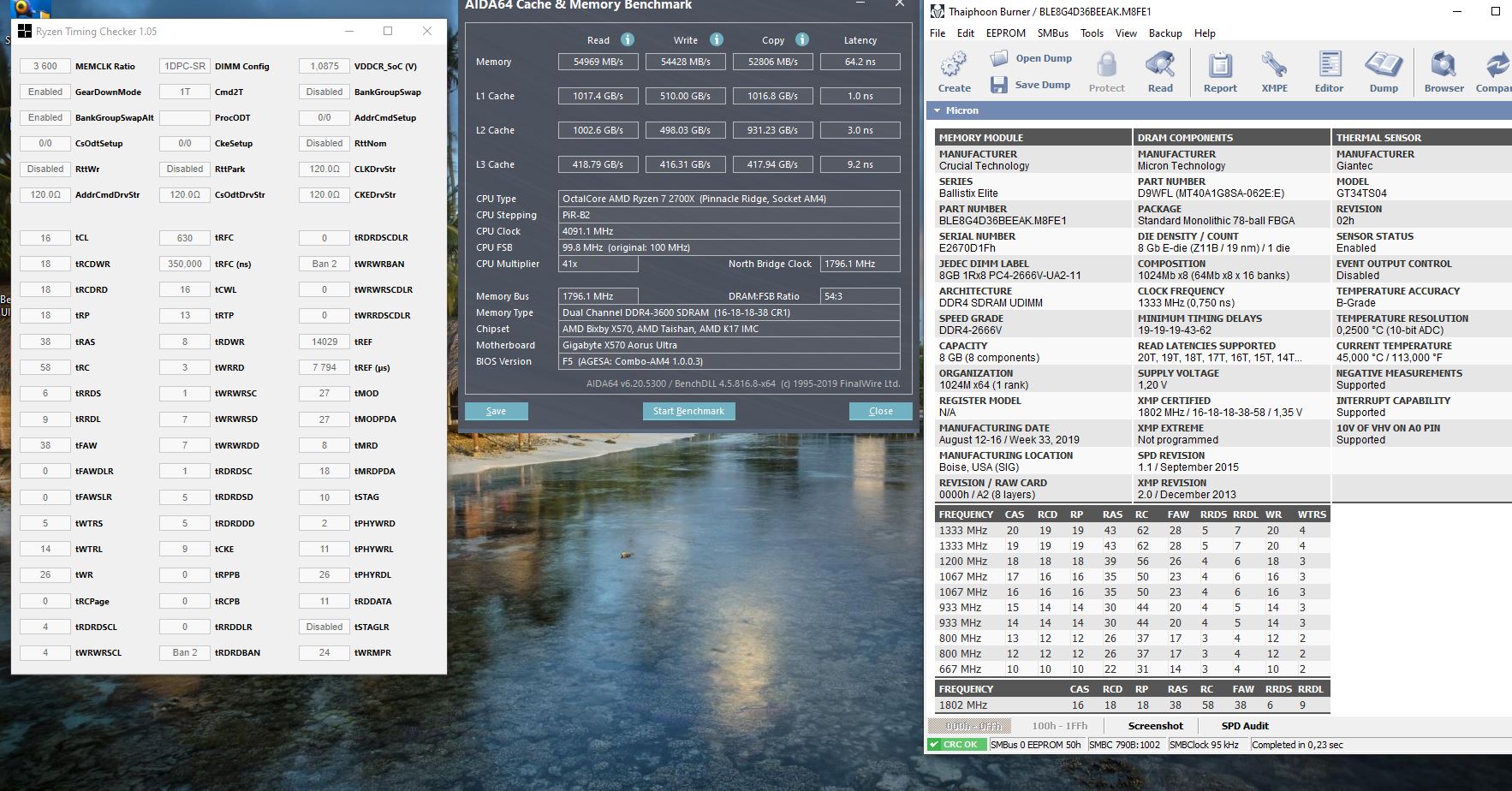
Task: Switch to the SPD Audit tab
Action: (x=1244, y=726)
